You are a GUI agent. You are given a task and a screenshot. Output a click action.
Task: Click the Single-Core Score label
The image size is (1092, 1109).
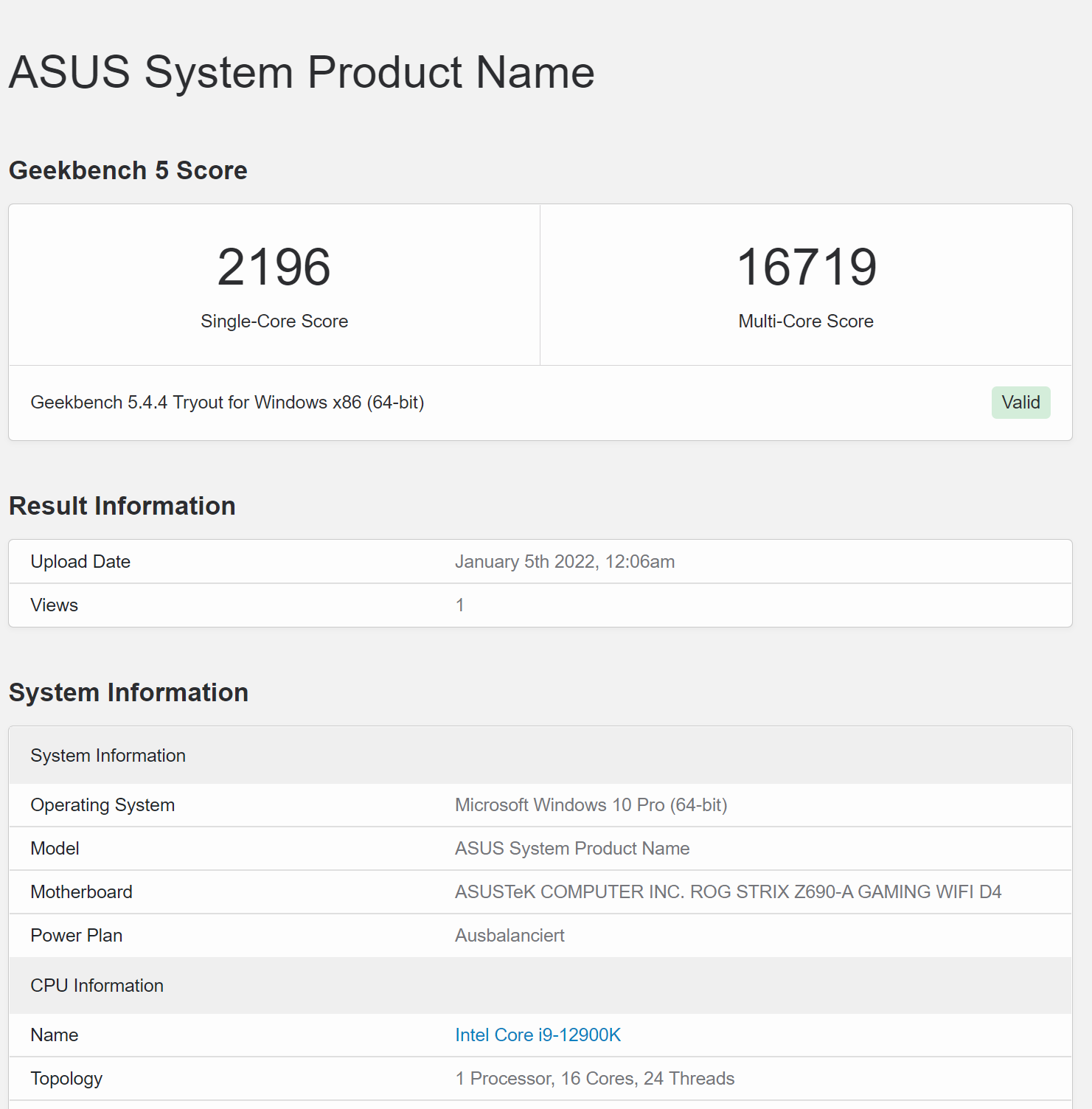[x=274, y=321]
